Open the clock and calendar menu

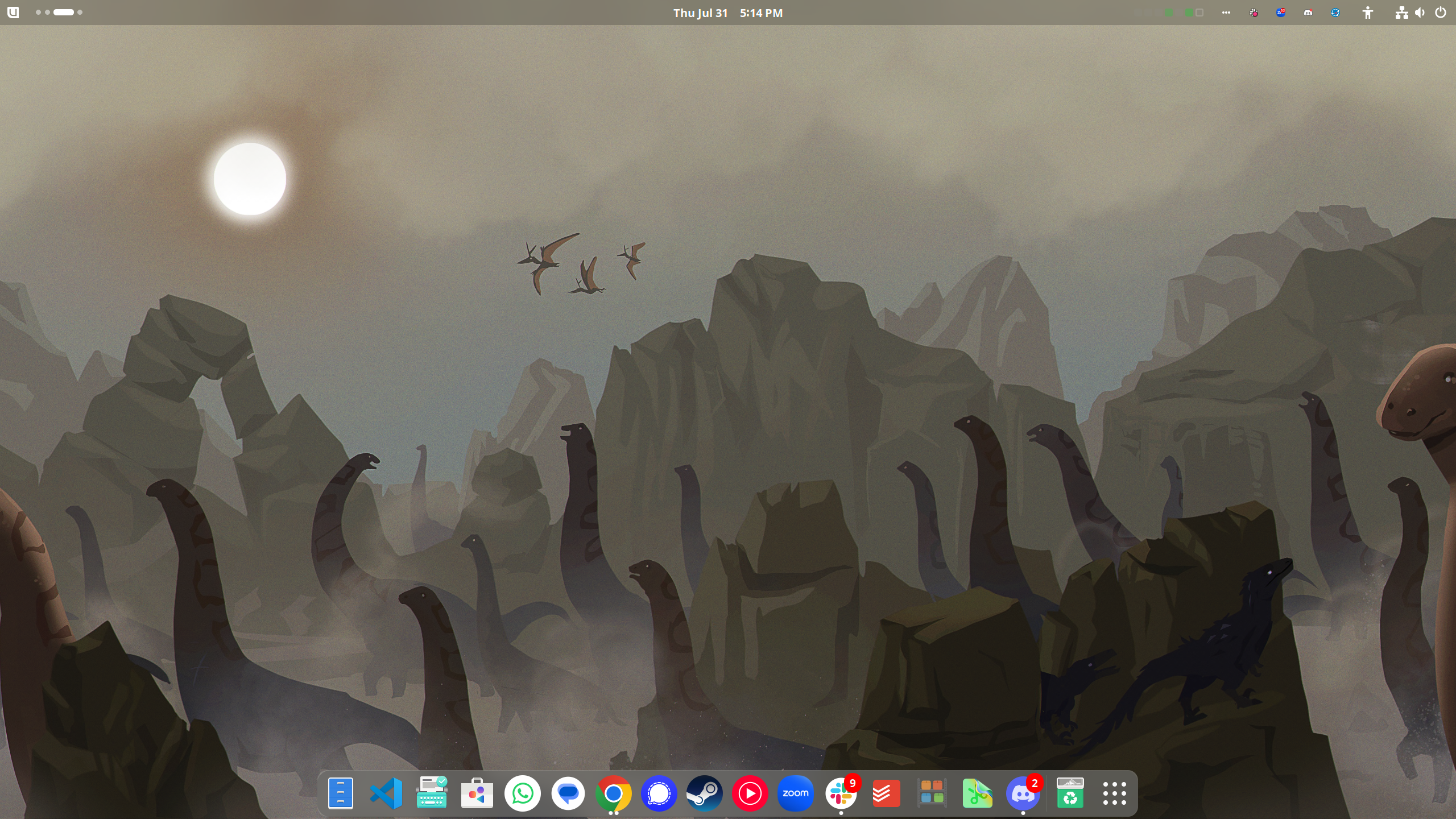click(727, 13)
